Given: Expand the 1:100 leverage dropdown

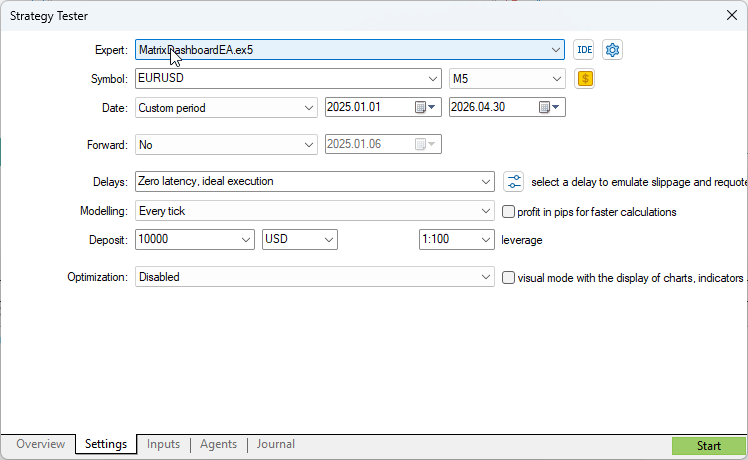Looking at the screenshot, I should click(x=486, y=240).
